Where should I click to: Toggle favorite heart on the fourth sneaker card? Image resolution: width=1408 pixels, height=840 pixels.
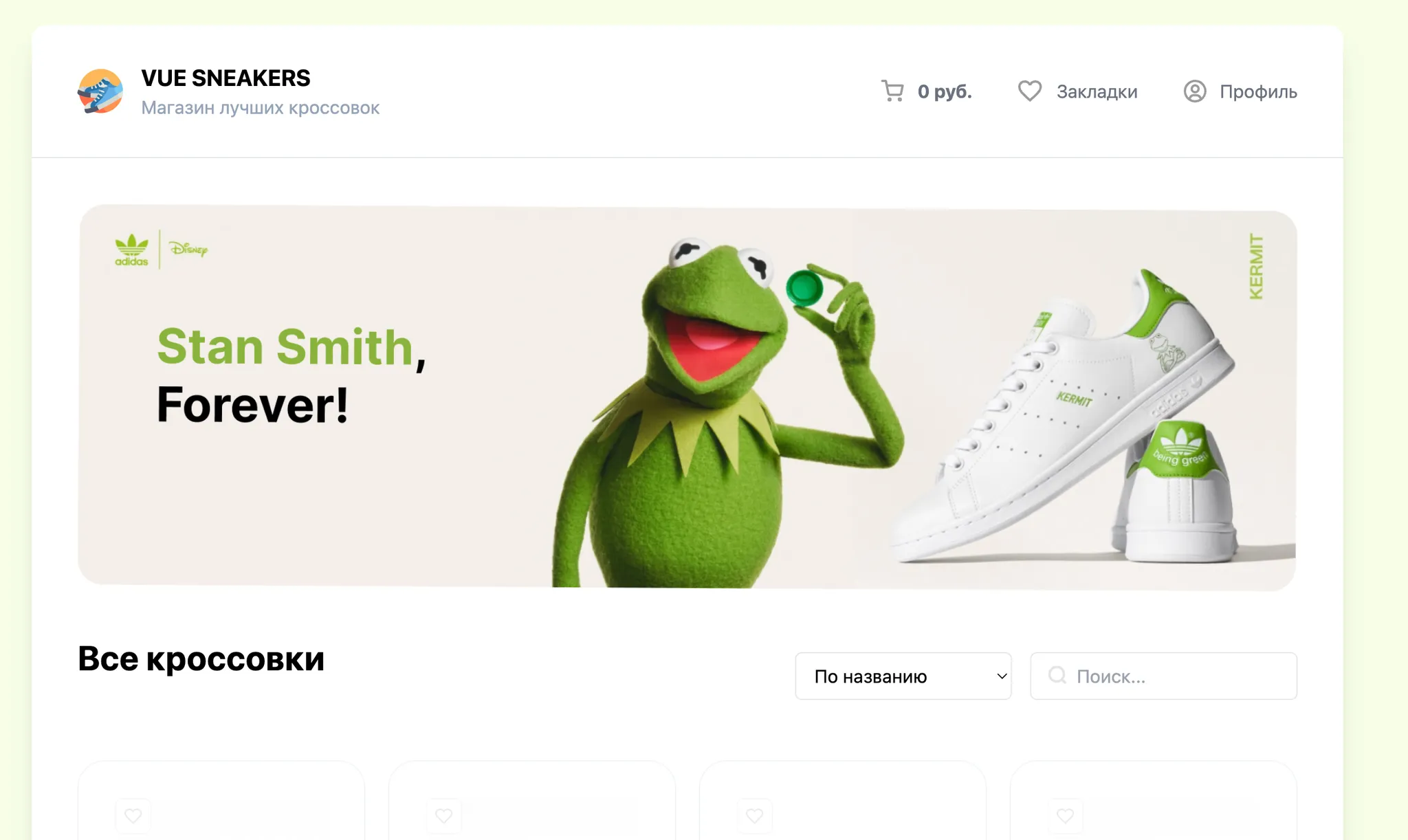point(1066,816)
